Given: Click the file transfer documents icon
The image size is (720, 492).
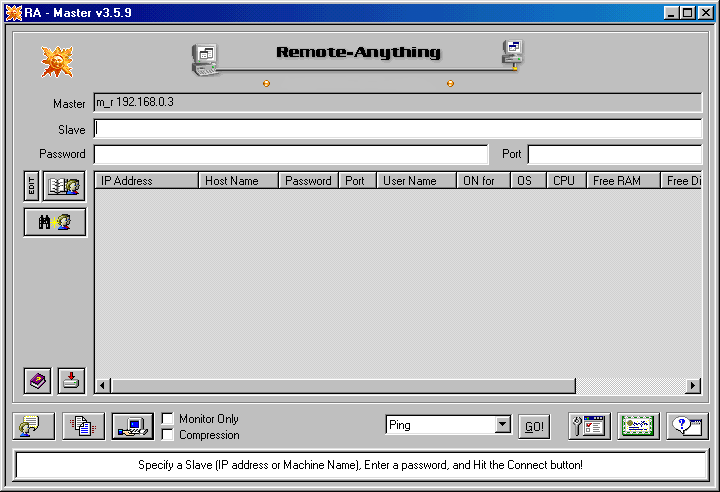Looking at the screenshot, I should click(x=83, y=426).
